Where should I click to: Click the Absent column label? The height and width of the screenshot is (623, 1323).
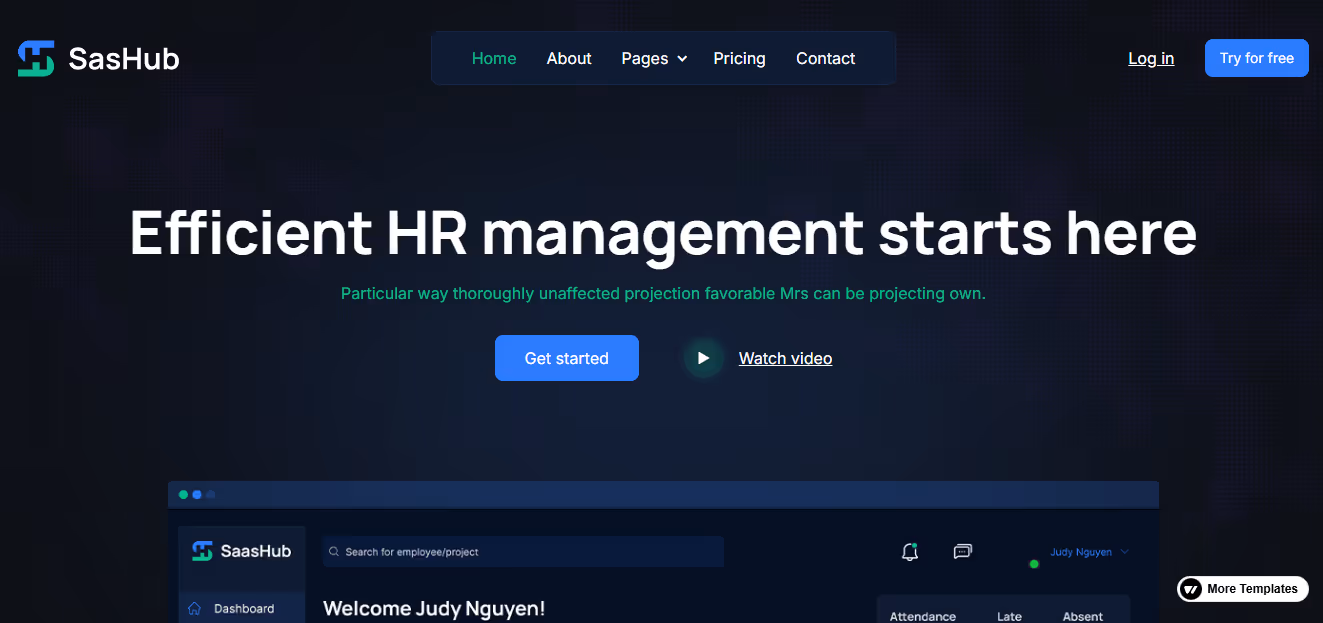pyautogui.click(x=1083, y=616)
